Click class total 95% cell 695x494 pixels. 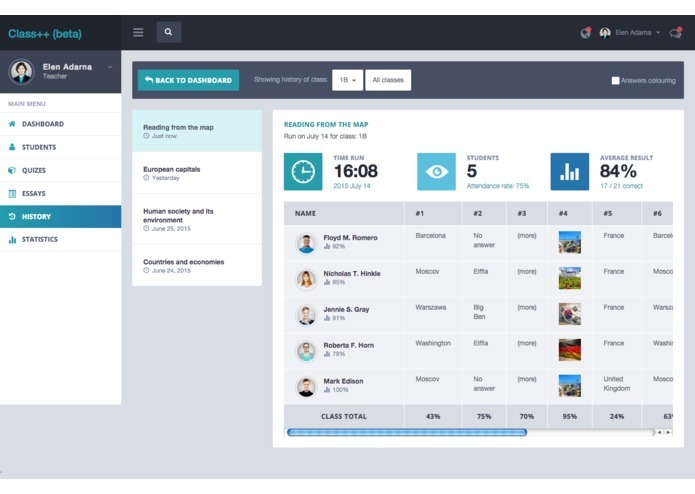tap(570, 416)
